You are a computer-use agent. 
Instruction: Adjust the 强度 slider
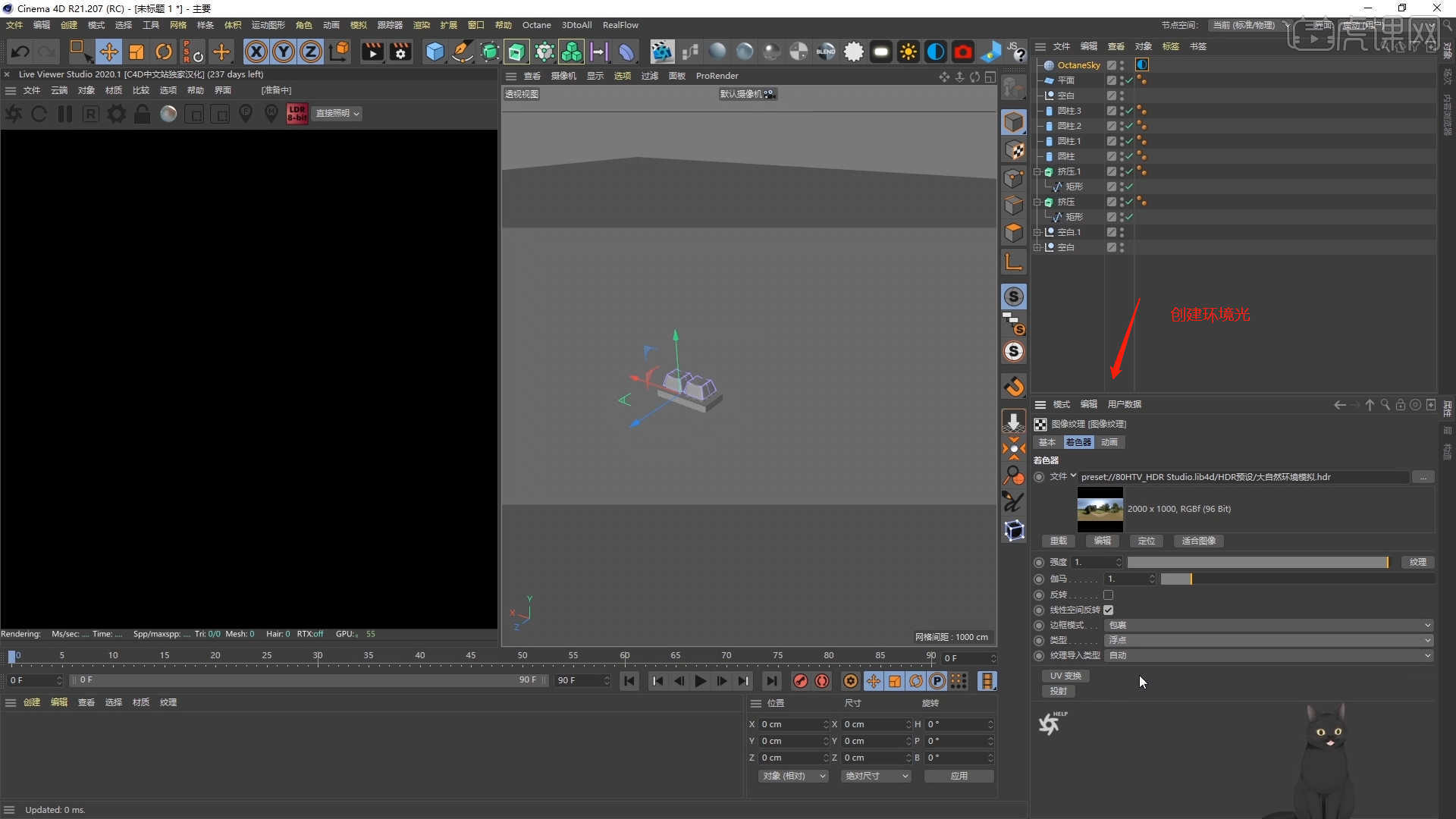point(1257,562)
